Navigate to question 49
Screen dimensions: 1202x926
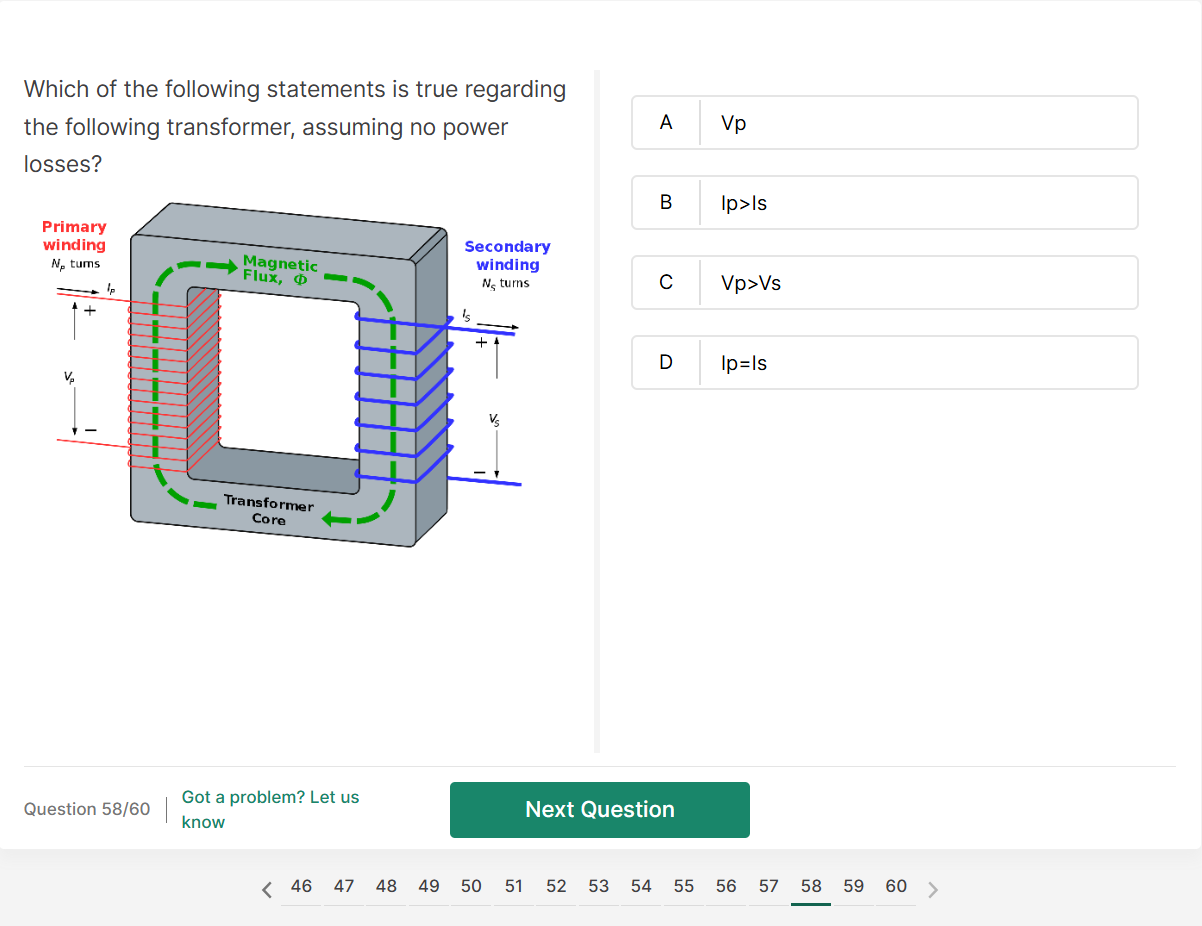click(x=429, y=886)
